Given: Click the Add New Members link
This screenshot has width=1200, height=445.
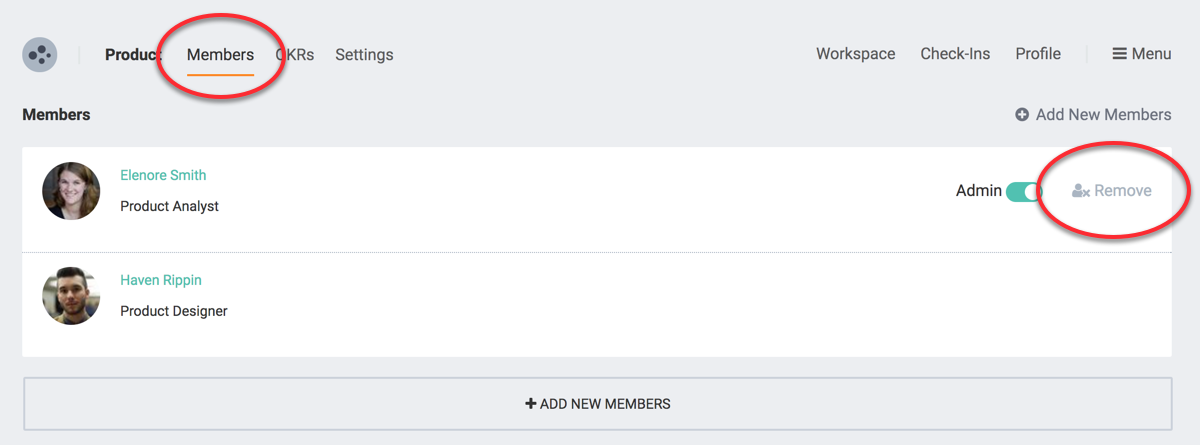Looking at the screenshot, I should coord(1103,115).
